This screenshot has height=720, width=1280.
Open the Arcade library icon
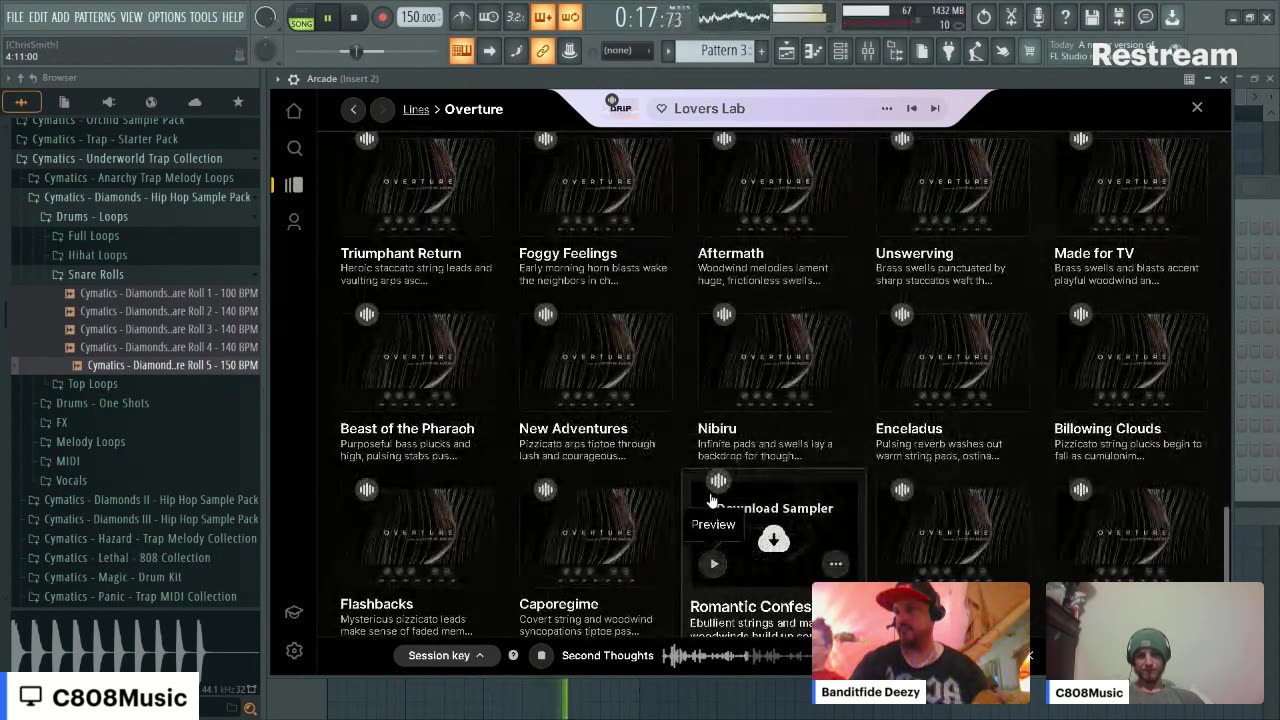294,185
